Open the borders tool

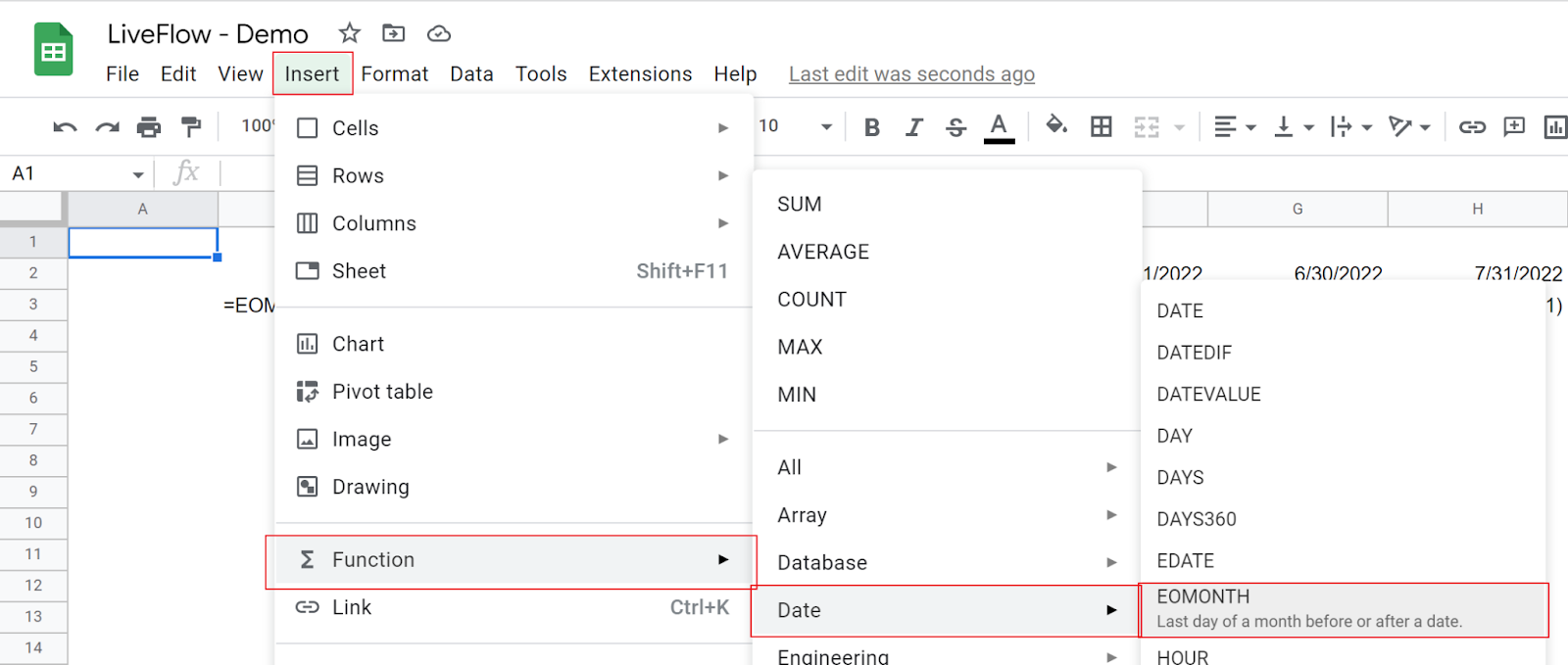(x=1102, y=126)
